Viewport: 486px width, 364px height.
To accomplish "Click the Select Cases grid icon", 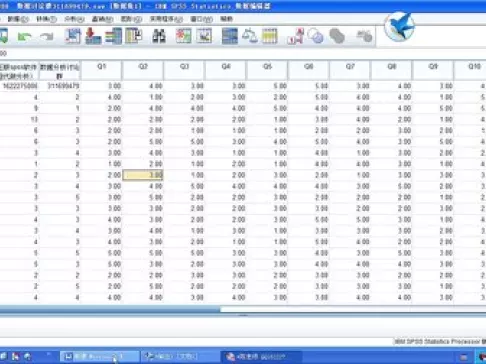I will pos(270,36).
